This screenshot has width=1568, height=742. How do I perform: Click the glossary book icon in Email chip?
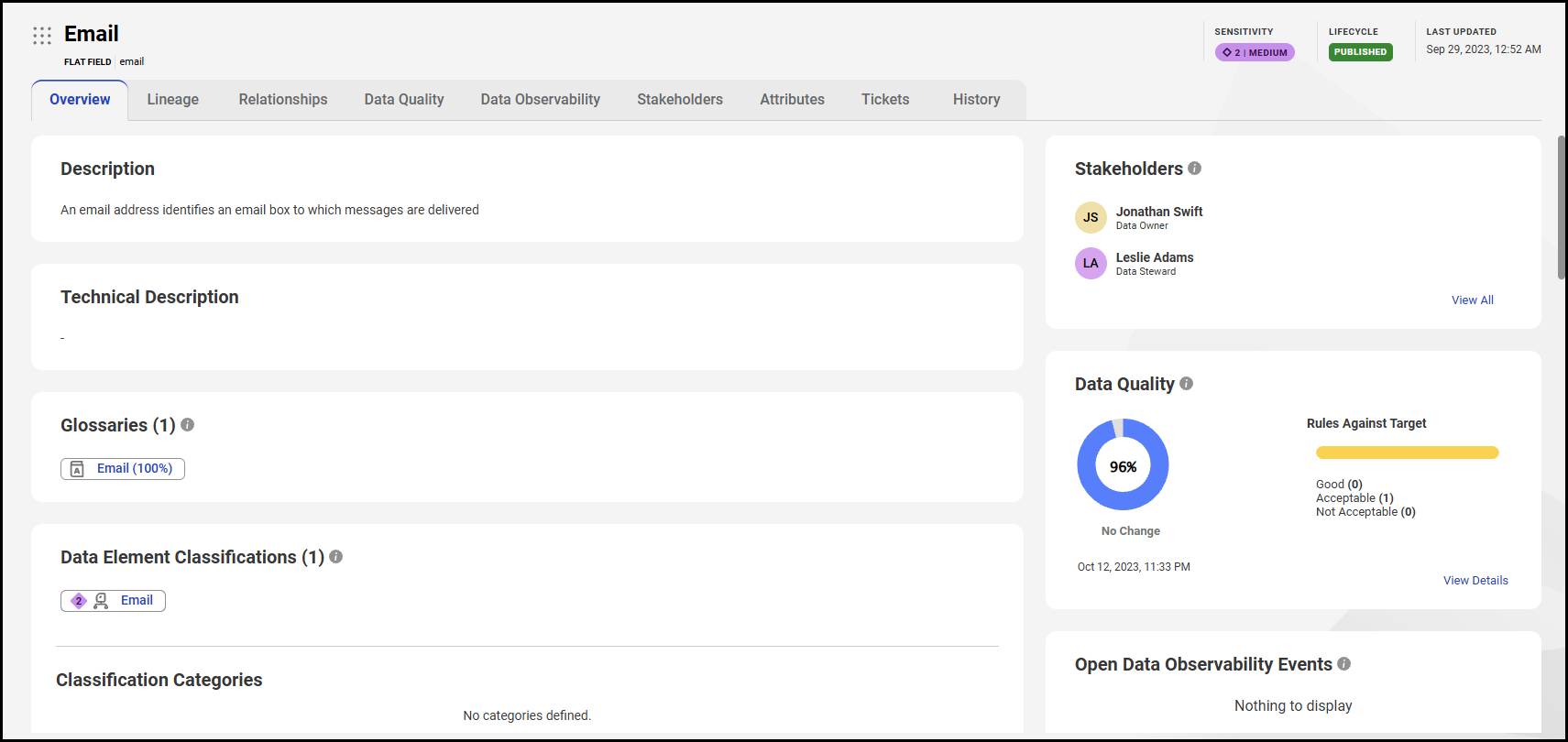tap(77, 469)
